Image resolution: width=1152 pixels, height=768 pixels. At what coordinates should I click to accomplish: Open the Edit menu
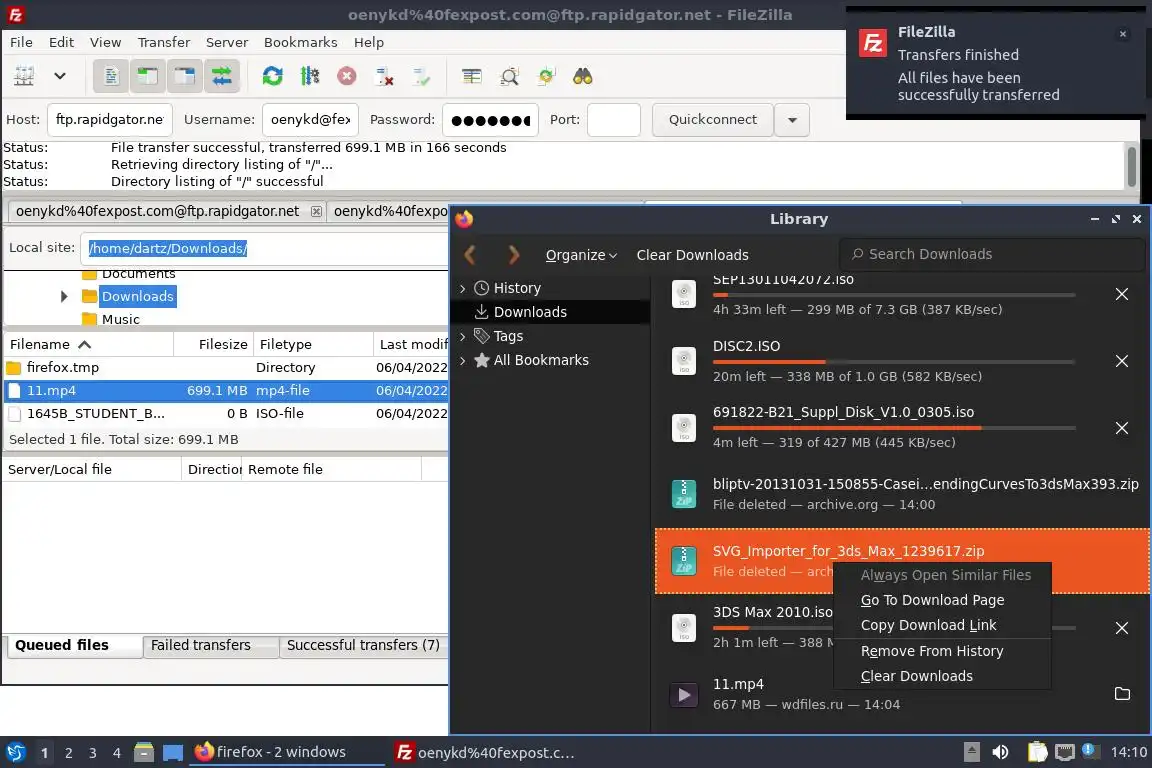(61, 42)
